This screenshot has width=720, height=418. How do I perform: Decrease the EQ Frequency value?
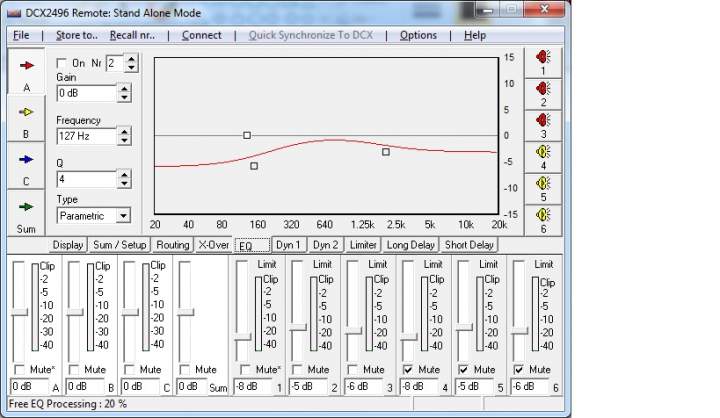click(124, 140)
